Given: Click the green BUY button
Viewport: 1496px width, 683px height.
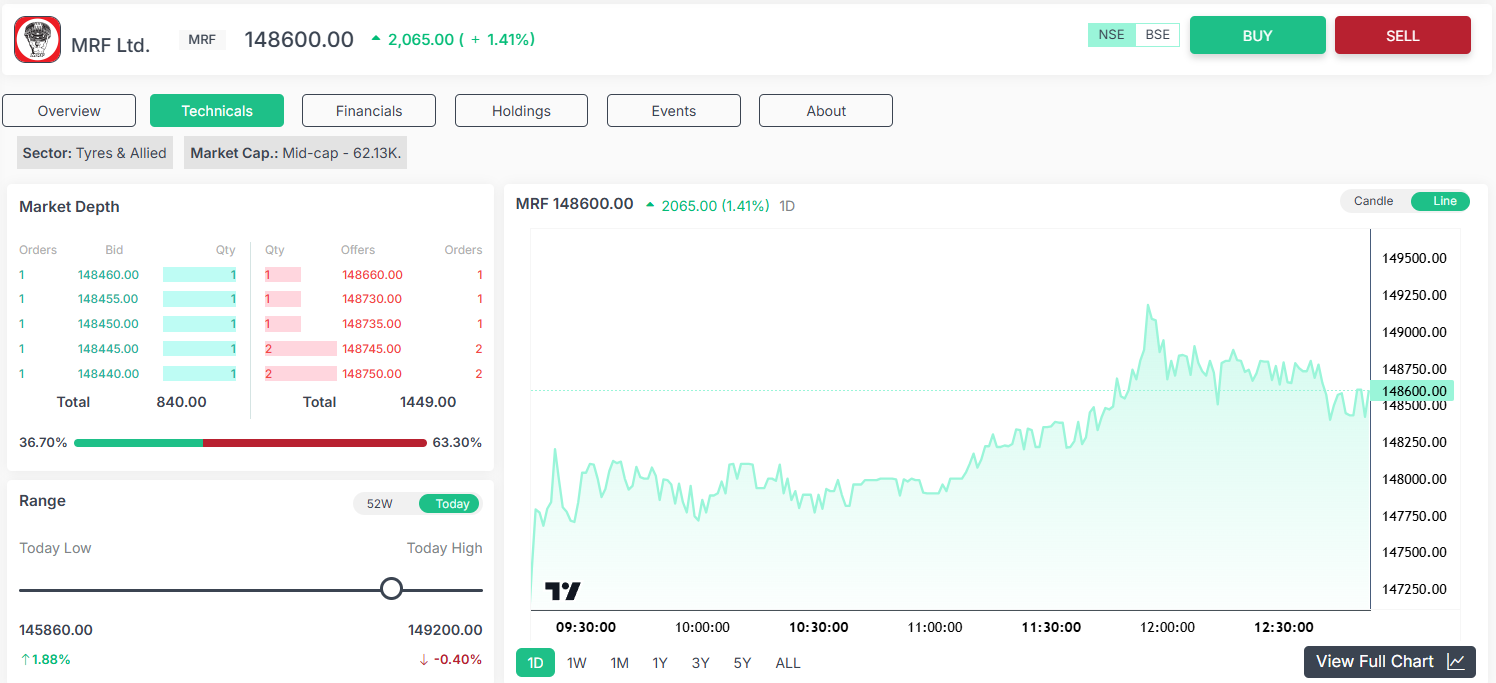Looking at the screenshot, I should click(x=1257, y=35).
